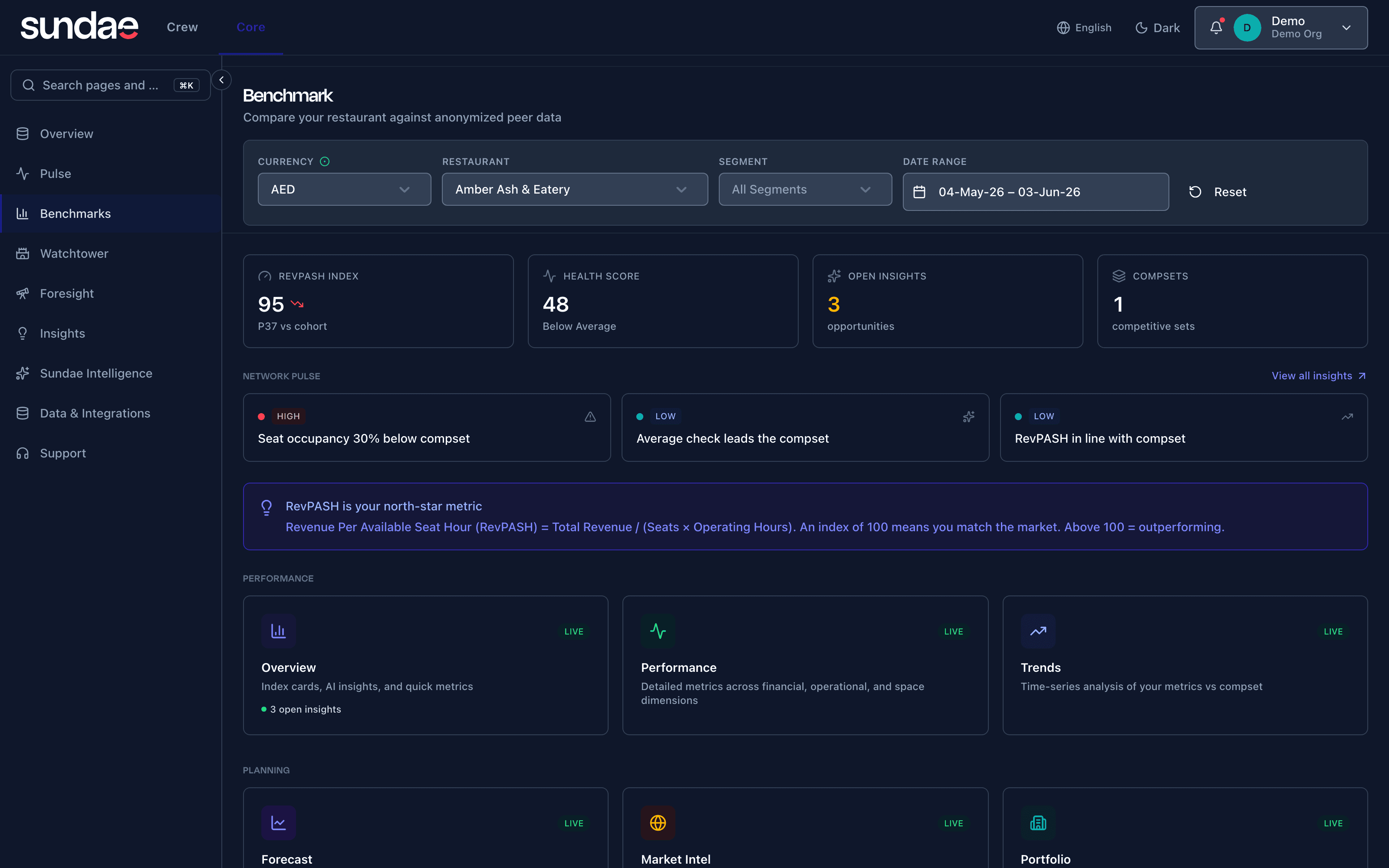The height and width of the screenshot is (868, 1389).
Task: Select Benchmarks in the sidebar
Action: click(x=111, y=214)
